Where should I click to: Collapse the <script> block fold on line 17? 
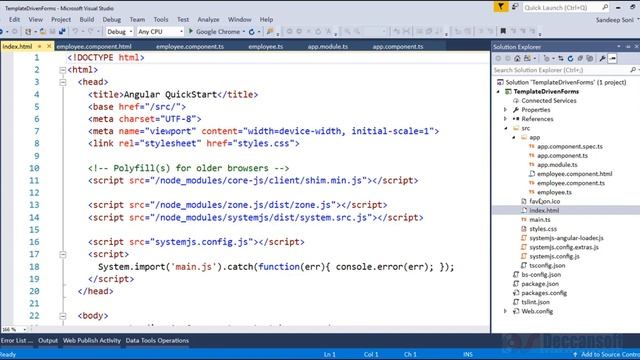coord(62,255)
